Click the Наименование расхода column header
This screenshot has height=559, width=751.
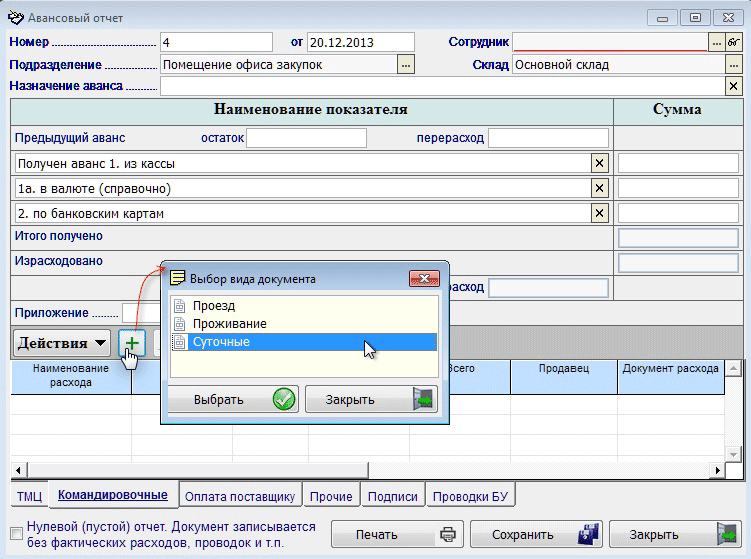71,376
